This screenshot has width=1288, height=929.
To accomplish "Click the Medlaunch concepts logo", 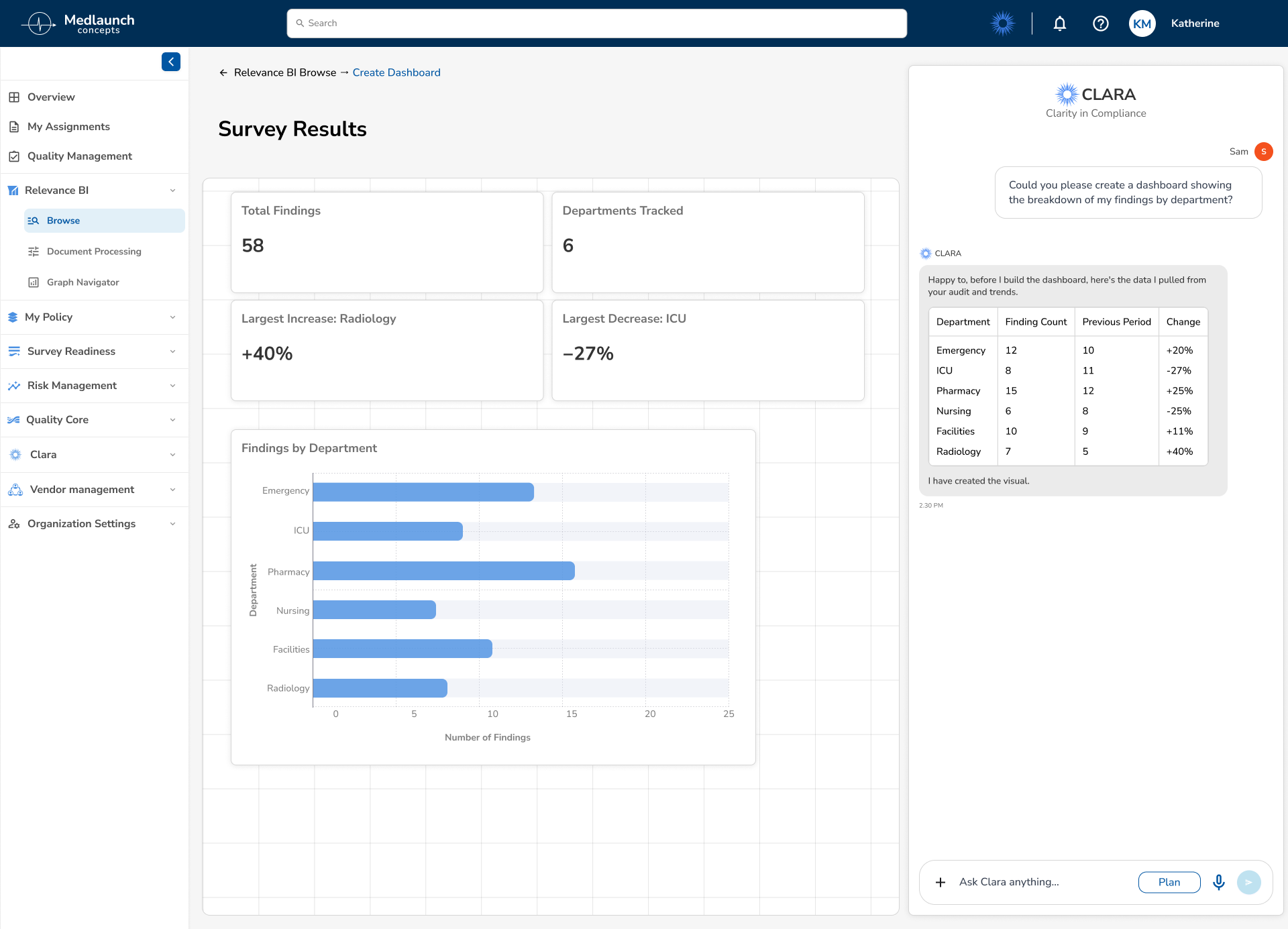I will (78, 23).
